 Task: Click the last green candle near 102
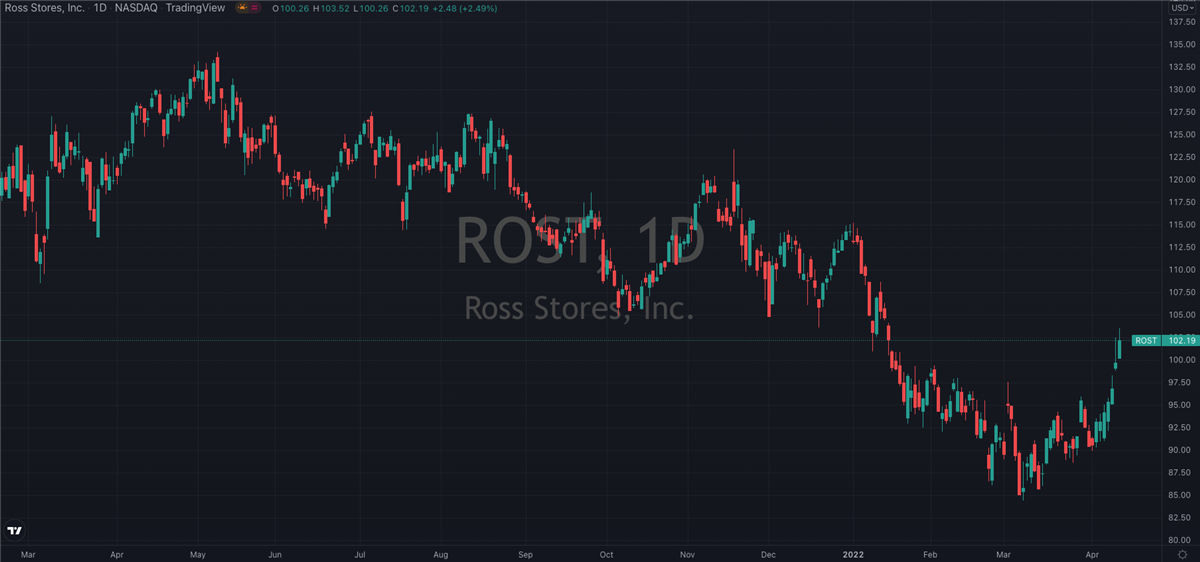[x=1119, y=347]
